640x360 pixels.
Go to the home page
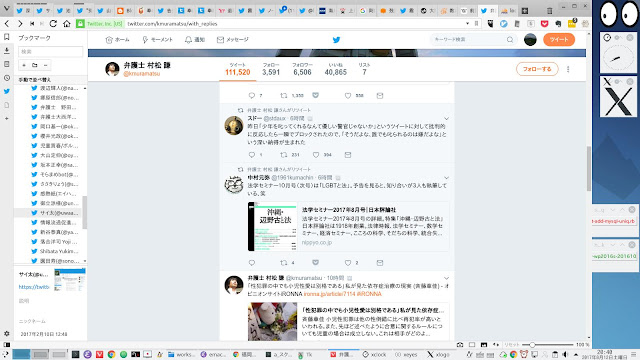[67, 24]
